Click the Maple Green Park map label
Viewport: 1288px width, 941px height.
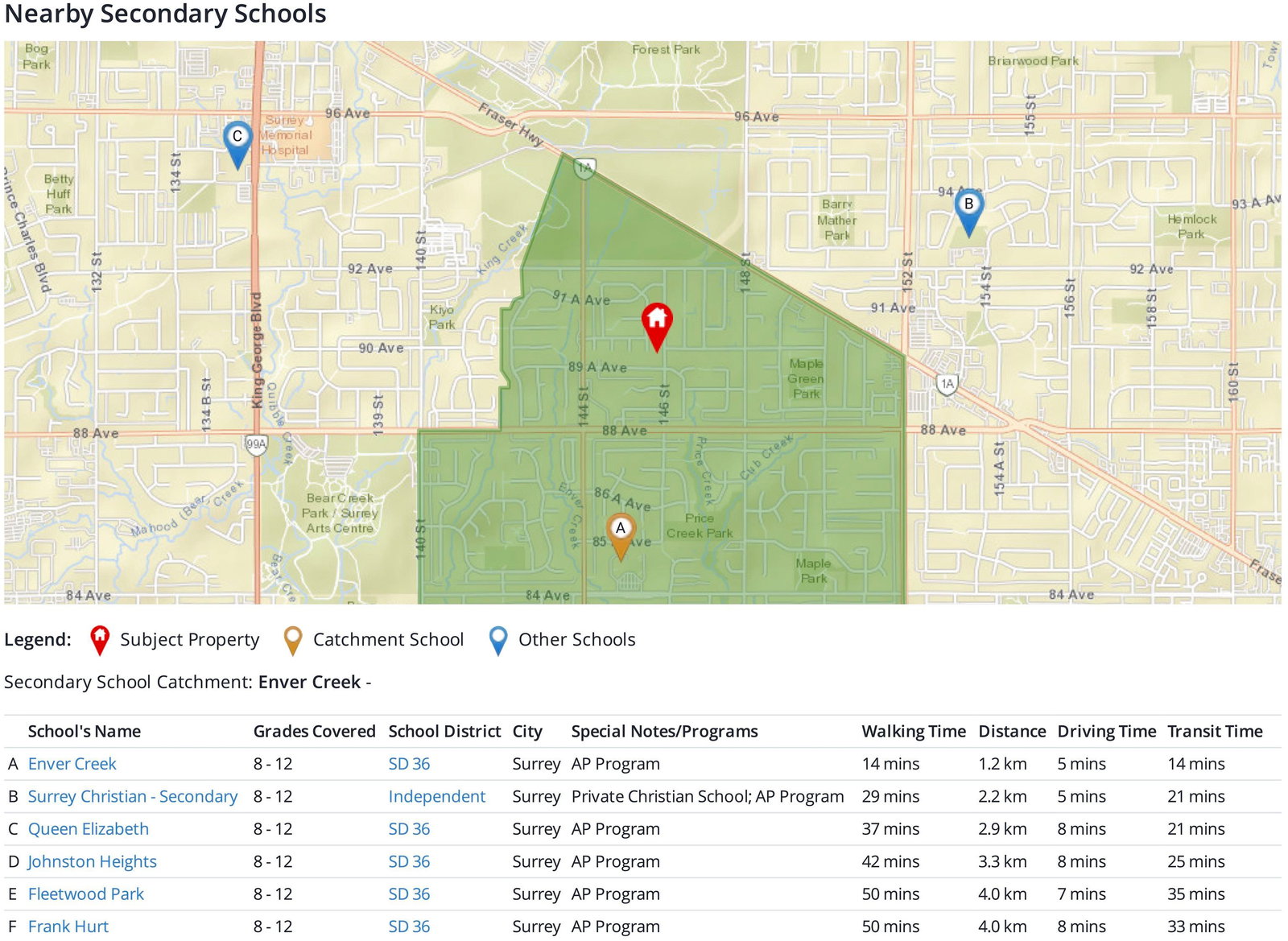click(806, 379)
